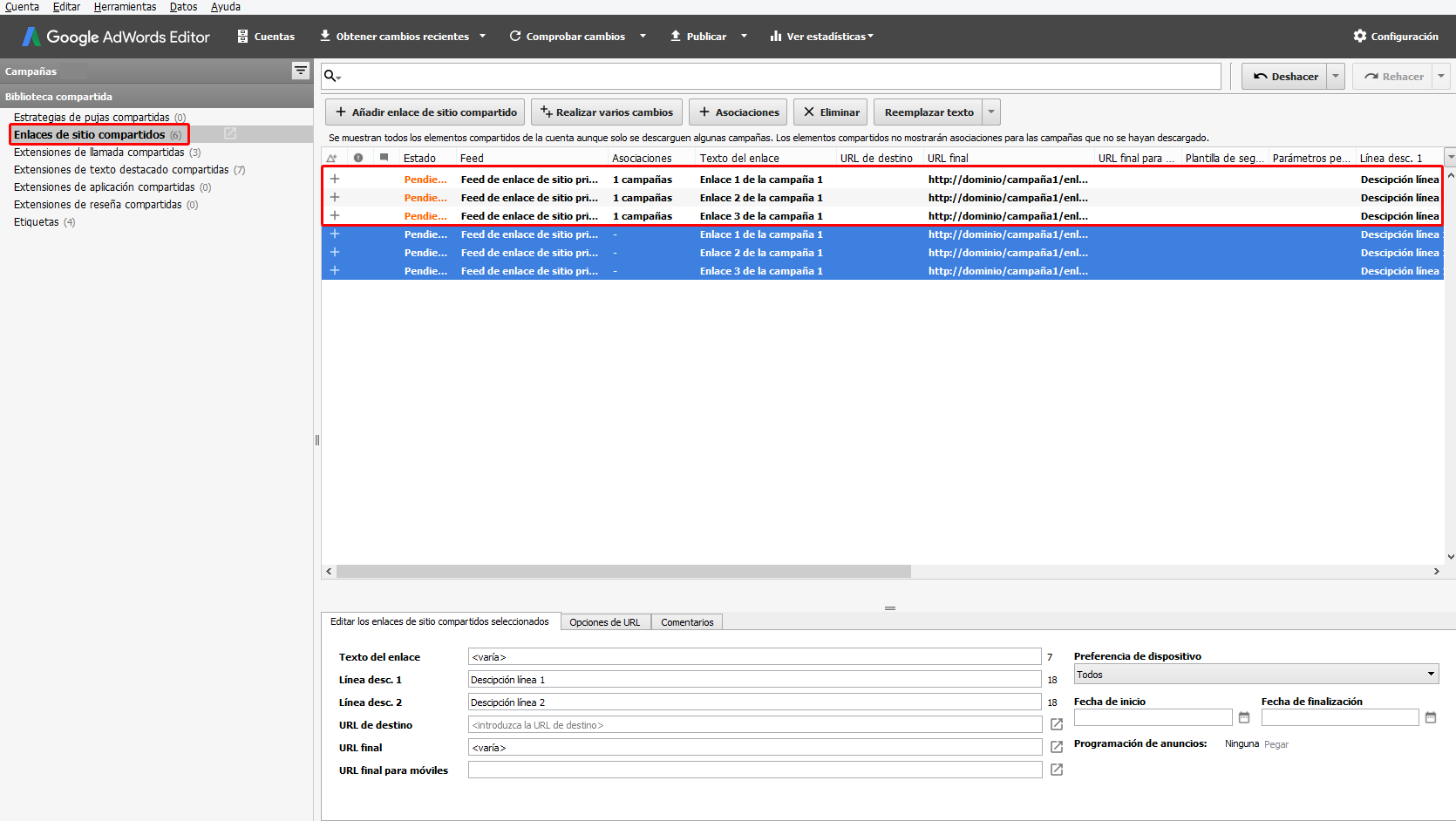Open the Fecha de finalización calendar picker
The height and width of the screenshot is (821, 1456).
click(1431, 717)
